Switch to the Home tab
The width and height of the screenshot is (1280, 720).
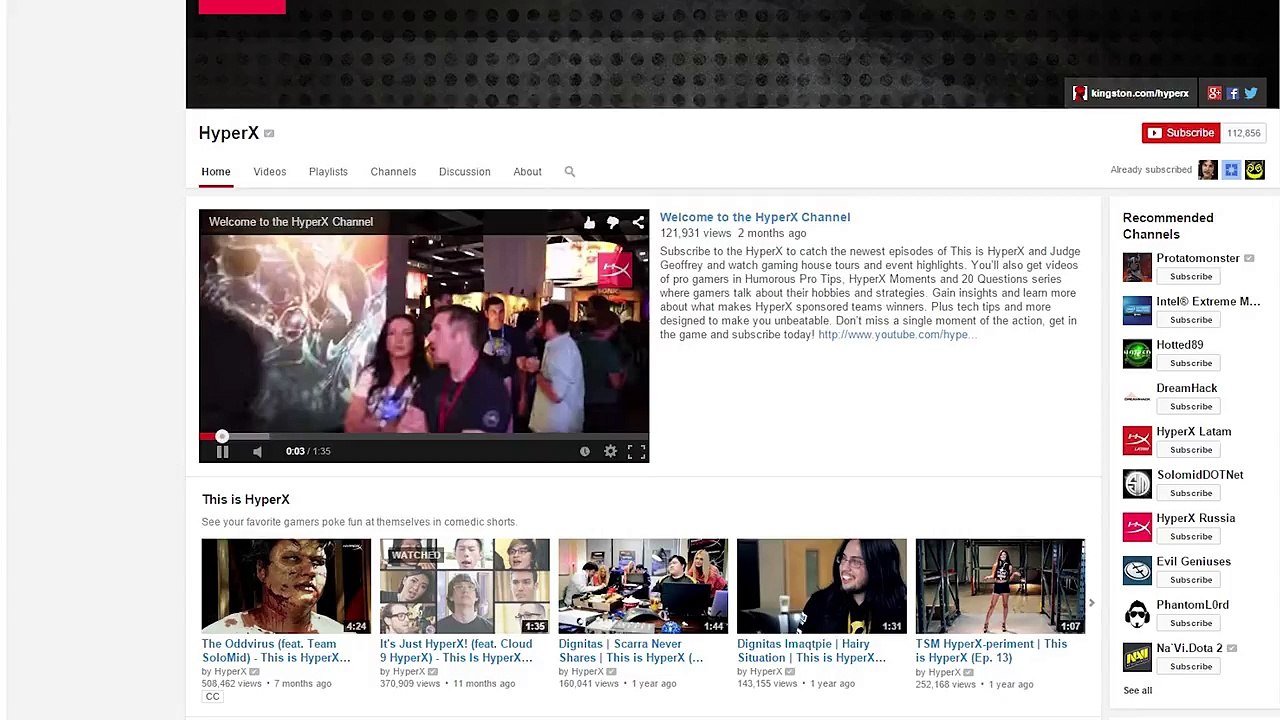216,172
